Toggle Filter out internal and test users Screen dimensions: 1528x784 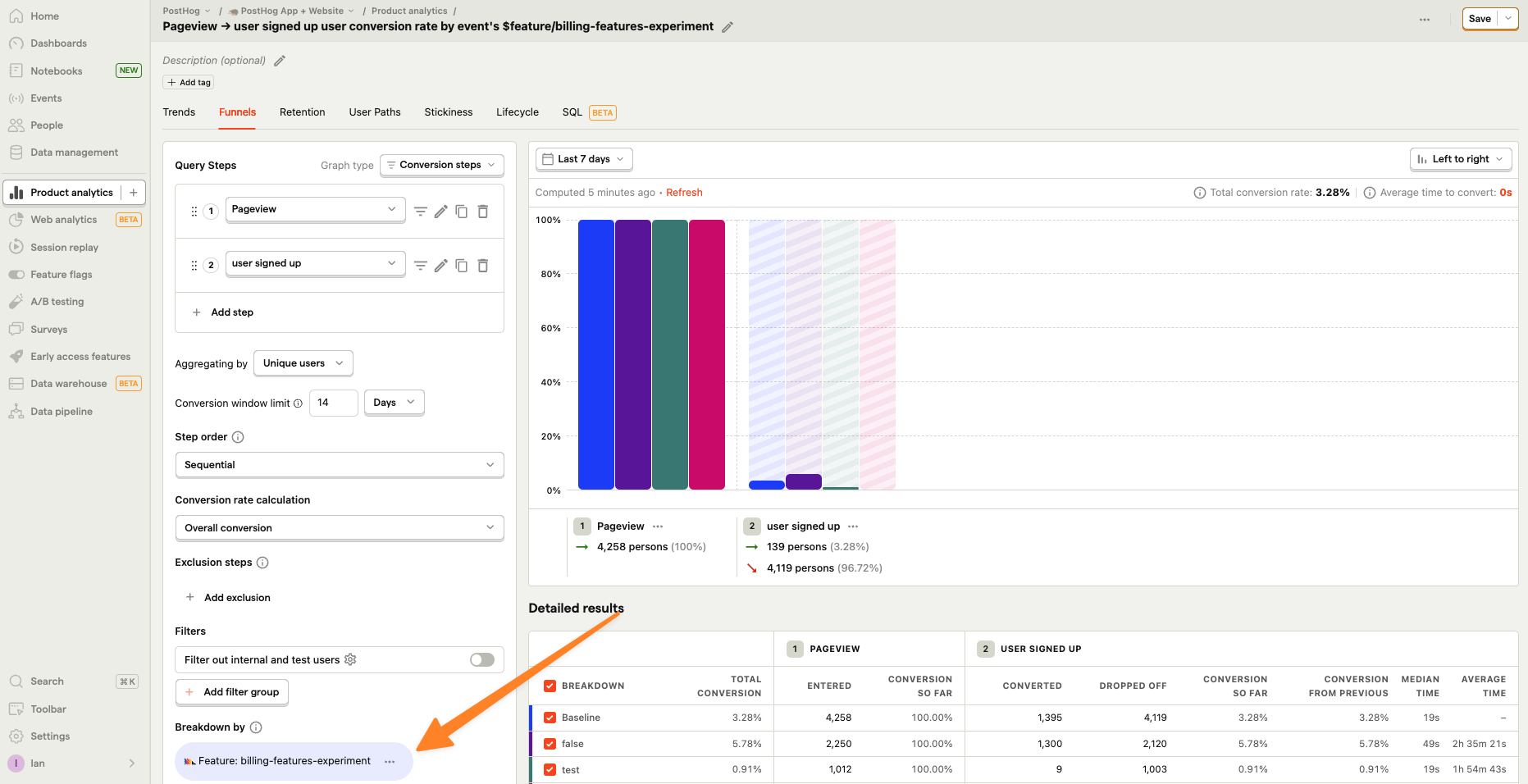pos(482,660)
